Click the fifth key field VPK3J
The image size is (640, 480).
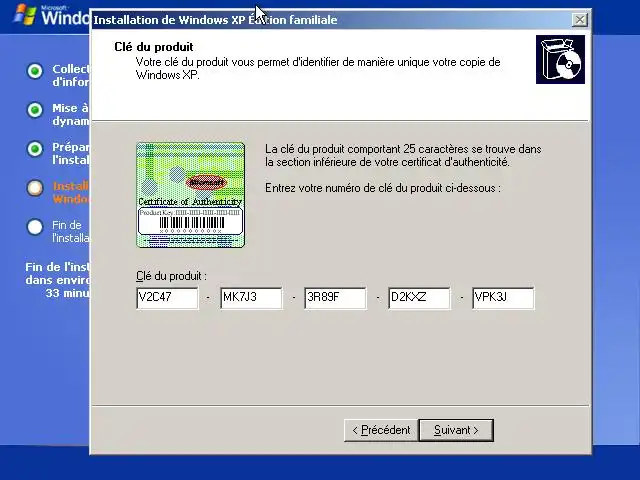point(503,298)
